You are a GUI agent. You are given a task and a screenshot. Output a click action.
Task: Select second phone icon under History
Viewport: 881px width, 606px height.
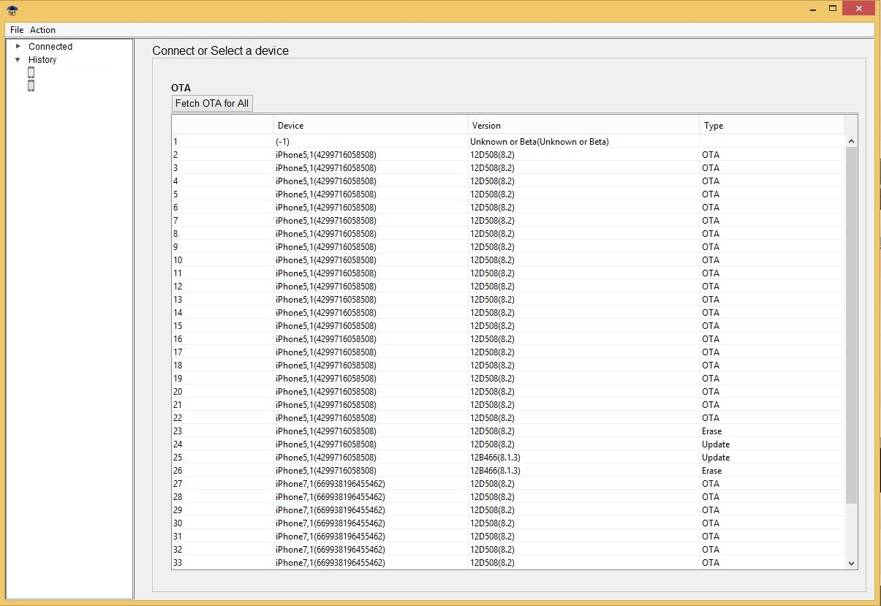31,85
